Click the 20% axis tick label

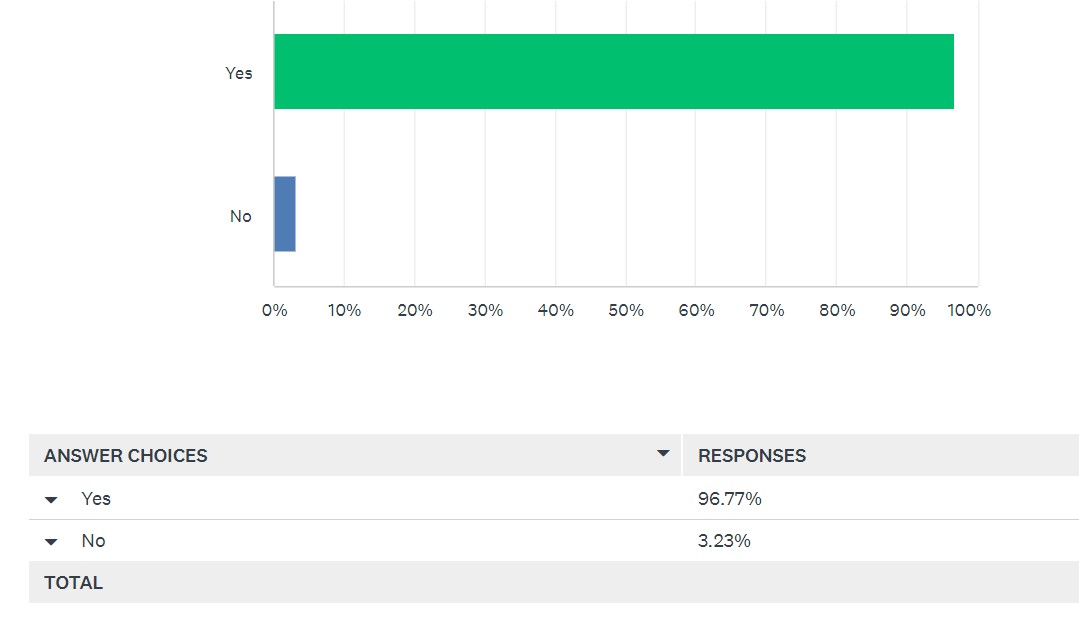tap(415, 310)
